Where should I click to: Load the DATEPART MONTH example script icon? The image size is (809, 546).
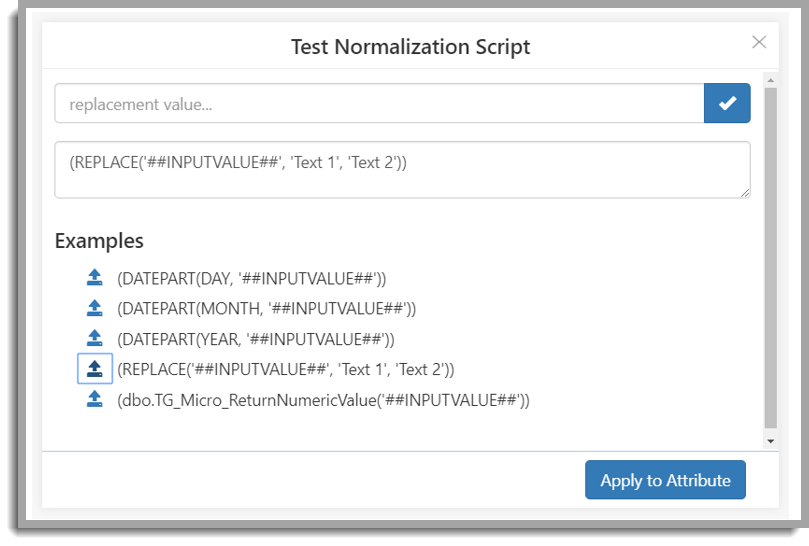coord(94,308)
